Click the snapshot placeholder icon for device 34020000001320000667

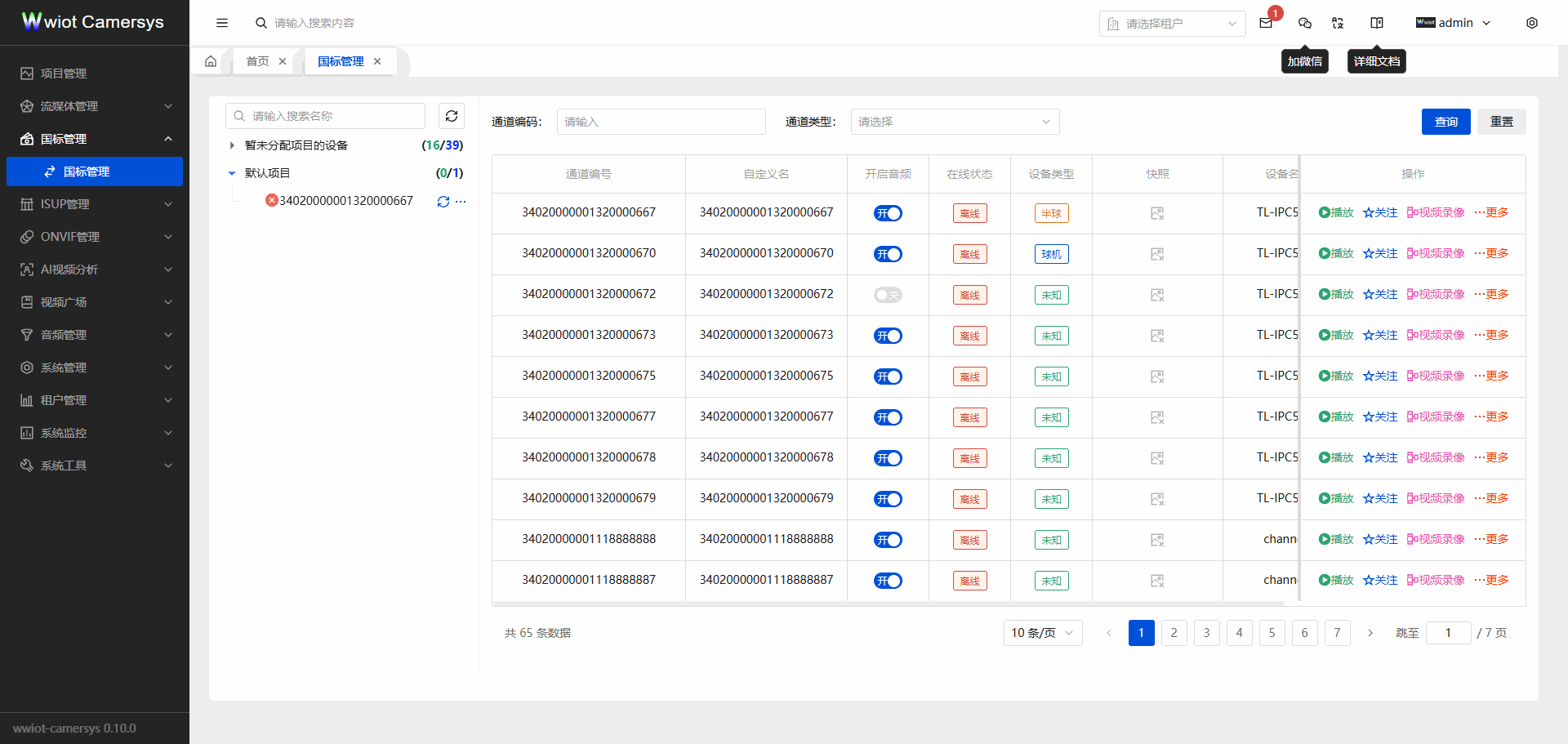1157,213
